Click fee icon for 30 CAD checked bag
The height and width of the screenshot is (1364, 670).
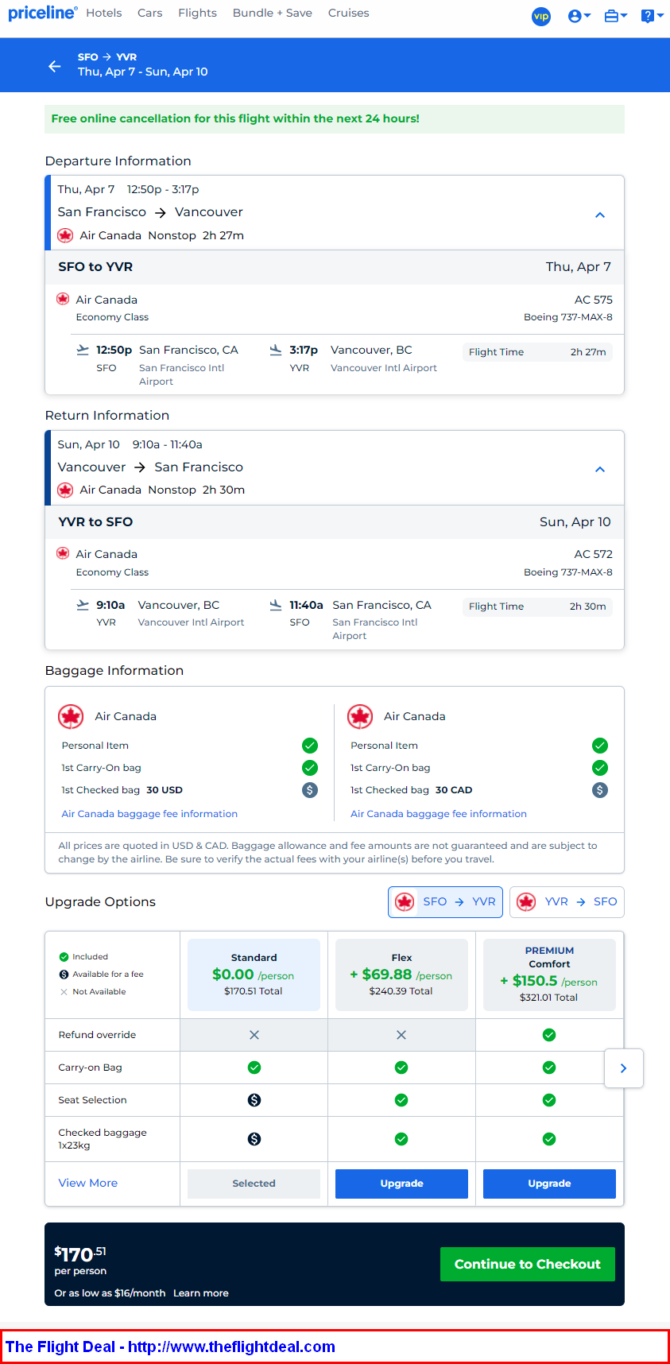[x=600, y=790]
